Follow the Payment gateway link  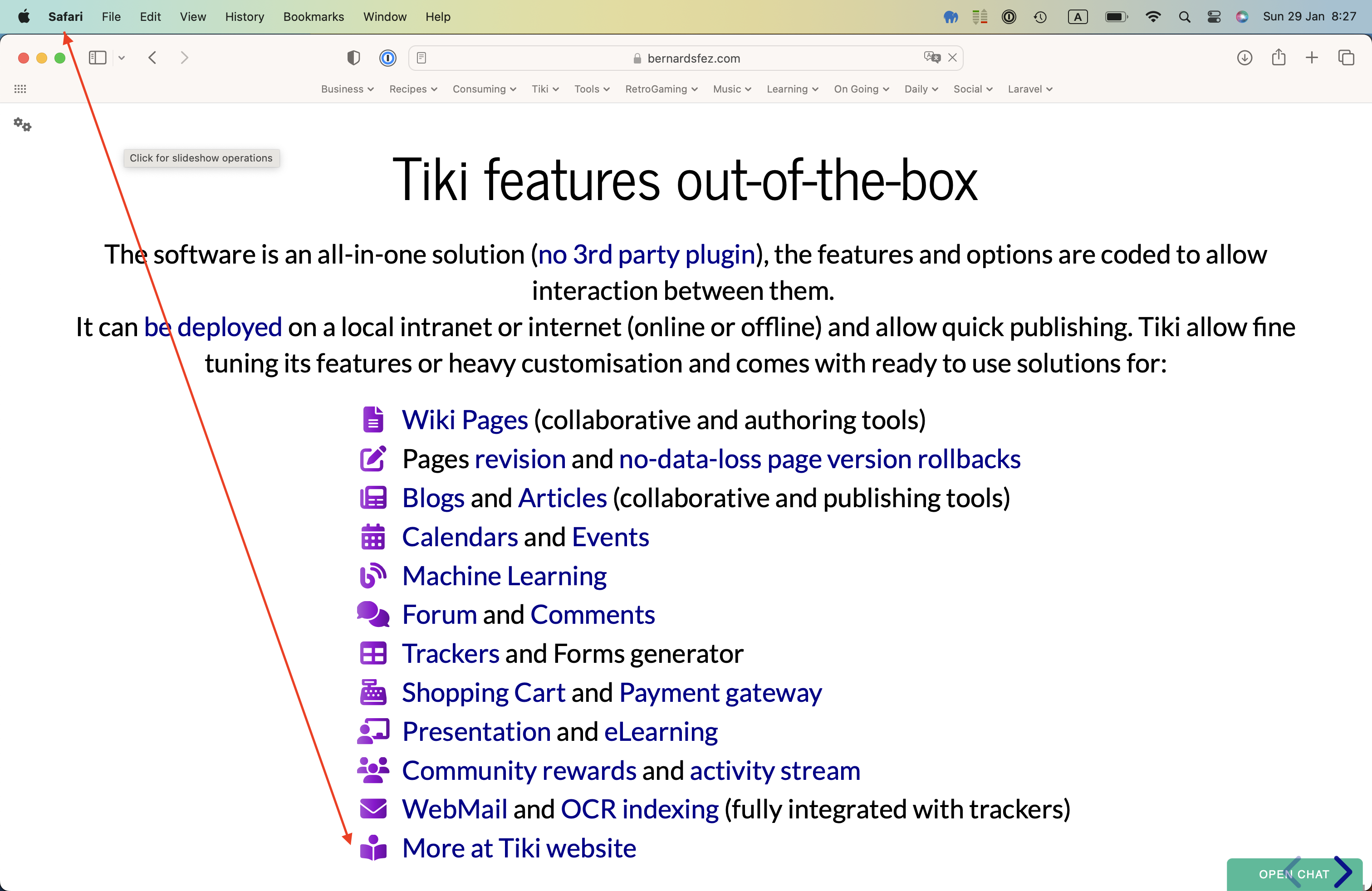(x=720, y=693)
